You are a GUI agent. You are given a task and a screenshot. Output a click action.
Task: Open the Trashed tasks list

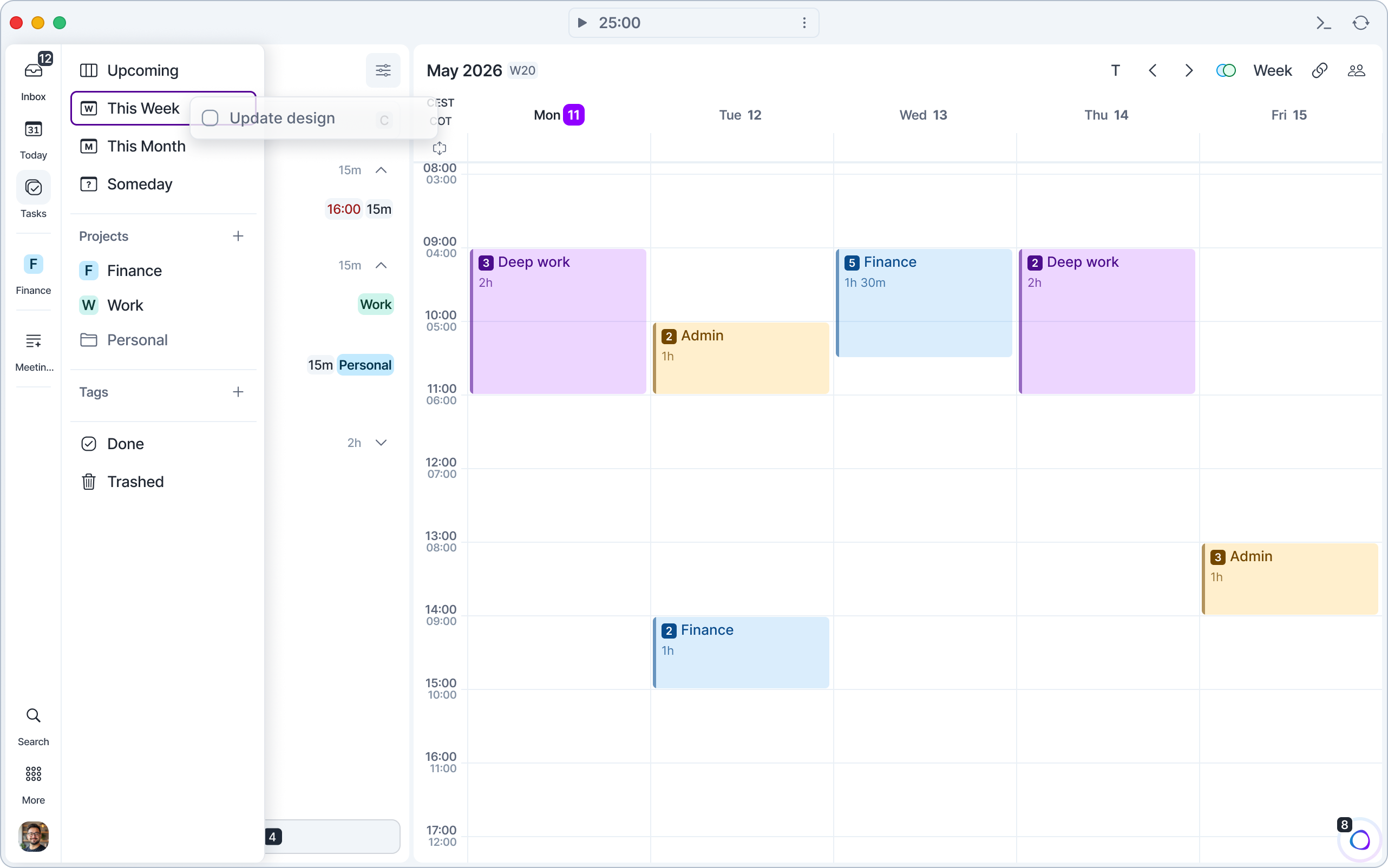pyautogui.click(x=163, y=482)
